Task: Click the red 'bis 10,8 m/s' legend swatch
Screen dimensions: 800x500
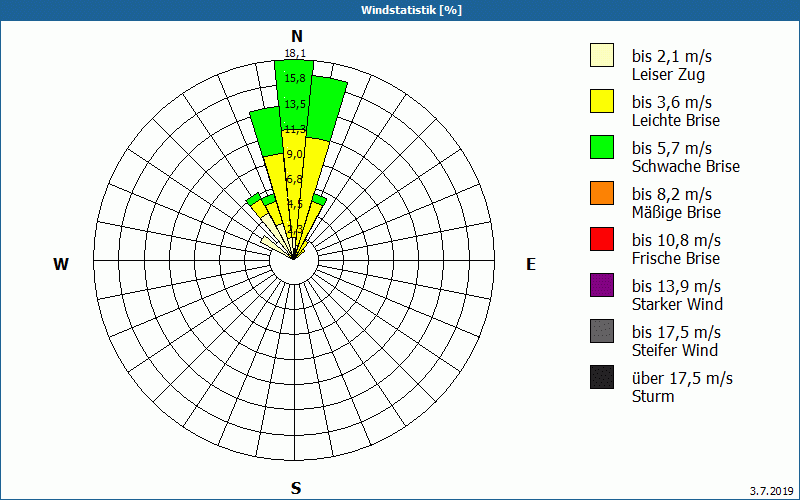Action: pyautogui.click(x=602, y=239)
